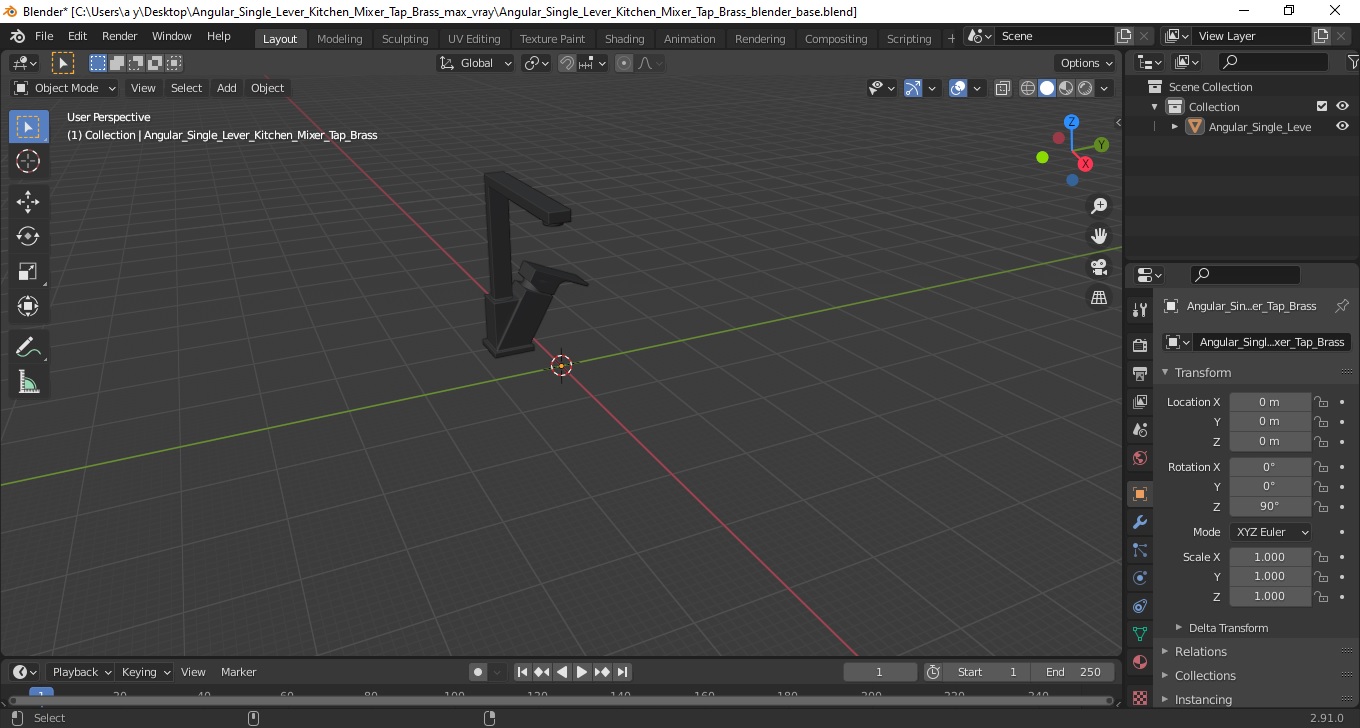The width and height of the screenshot is (1360, 728).
Task: Switch to the Modeling workspace tab
Action: pyautogui.click(x=339, y=38)
